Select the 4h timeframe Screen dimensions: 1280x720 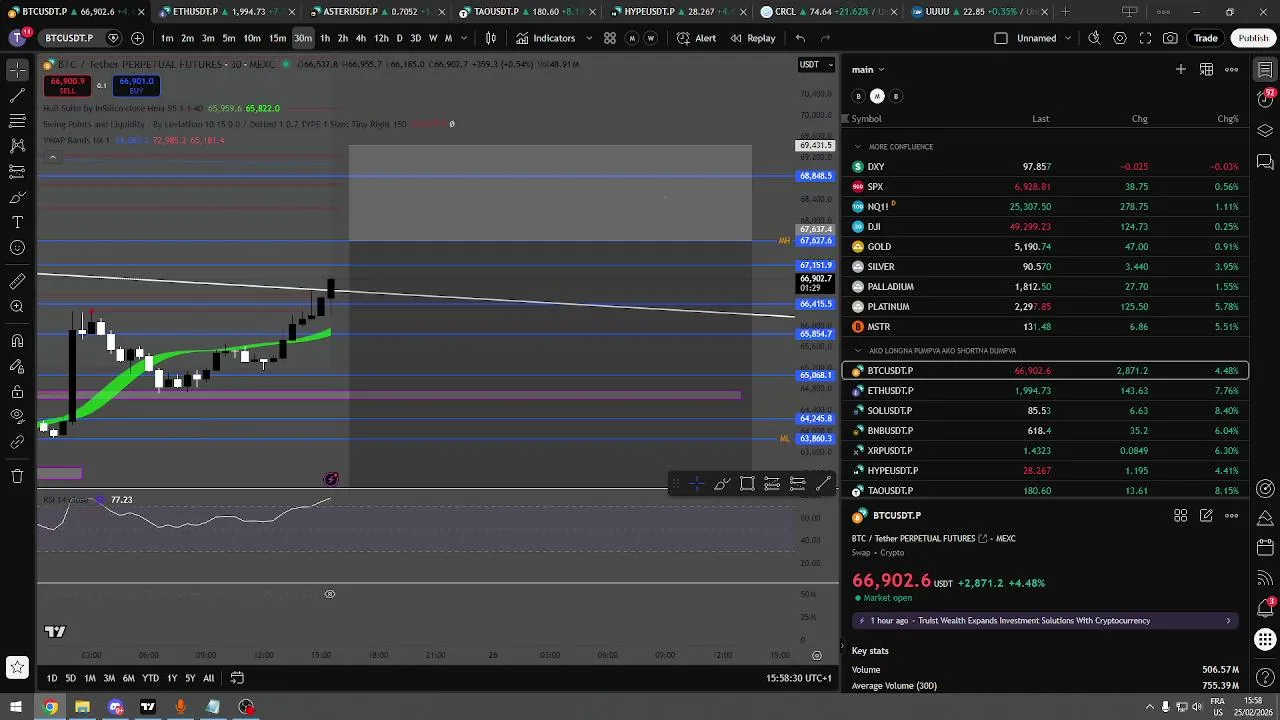coord(361,38)
